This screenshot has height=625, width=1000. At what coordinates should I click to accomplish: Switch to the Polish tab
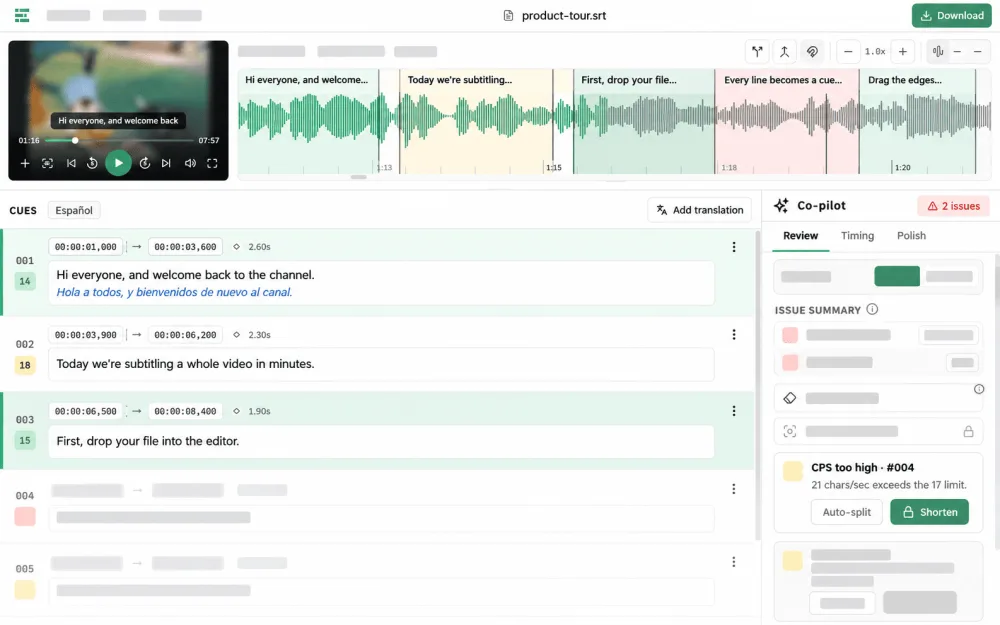click(x=911, y=236)
